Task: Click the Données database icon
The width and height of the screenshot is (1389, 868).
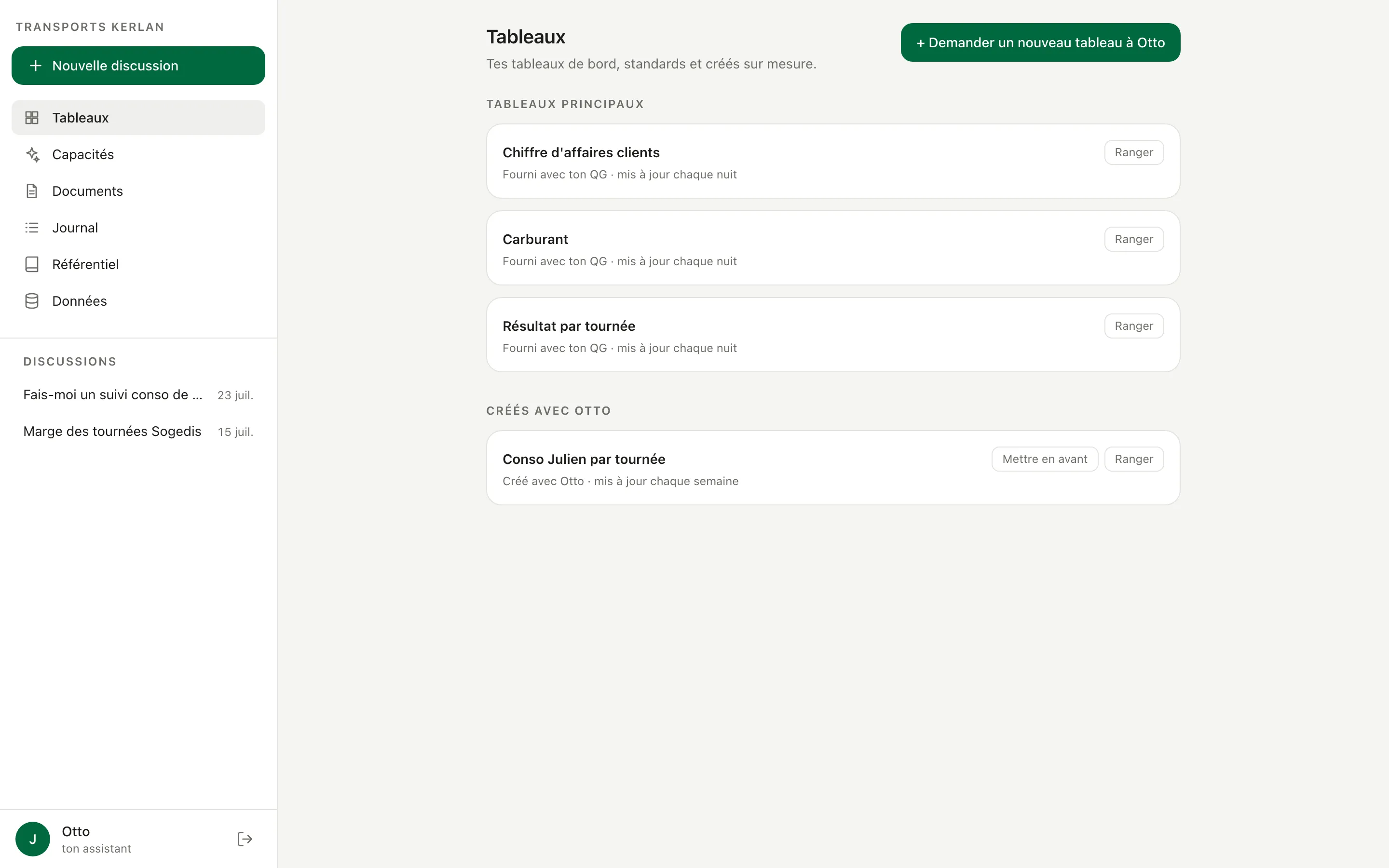Action: pyautogui.click(x=32, y=301)
